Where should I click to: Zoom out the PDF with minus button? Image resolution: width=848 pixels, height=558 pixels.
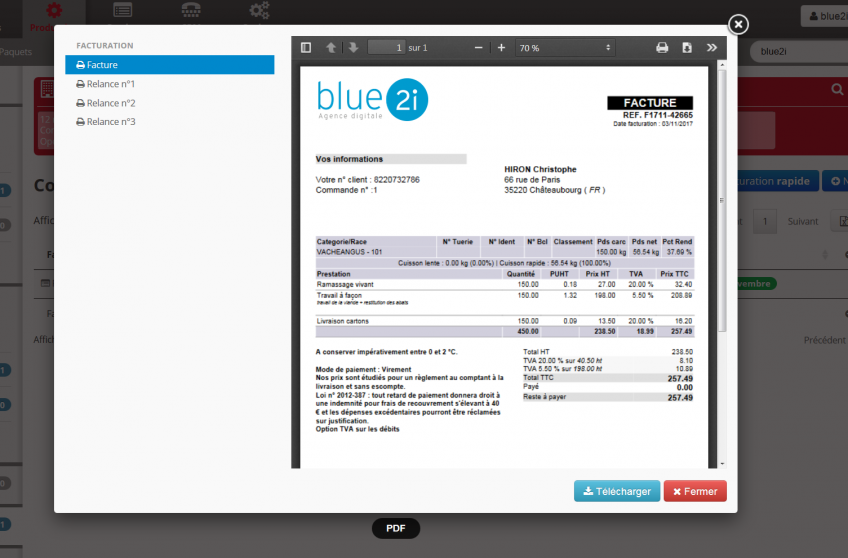pos(478,48)
